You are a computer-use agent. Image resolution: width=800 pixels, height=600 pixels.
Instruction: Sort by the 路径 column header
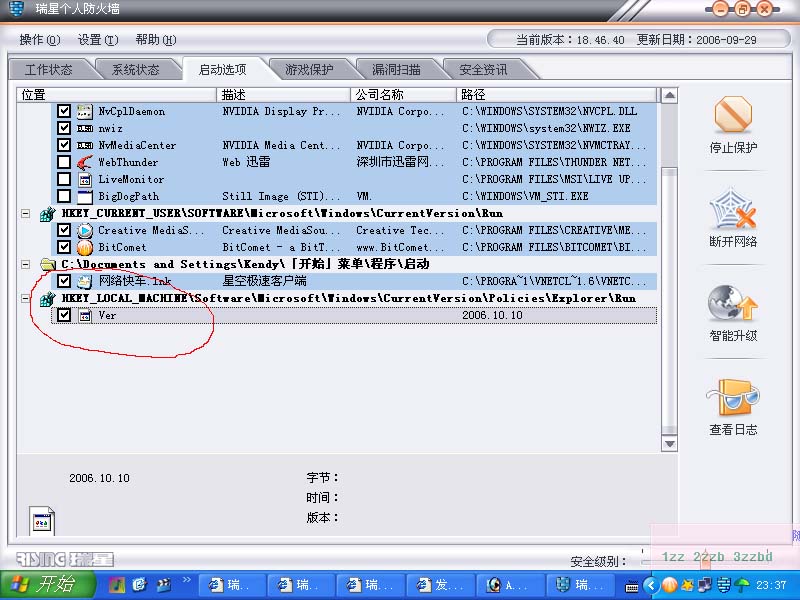(556, 95)
